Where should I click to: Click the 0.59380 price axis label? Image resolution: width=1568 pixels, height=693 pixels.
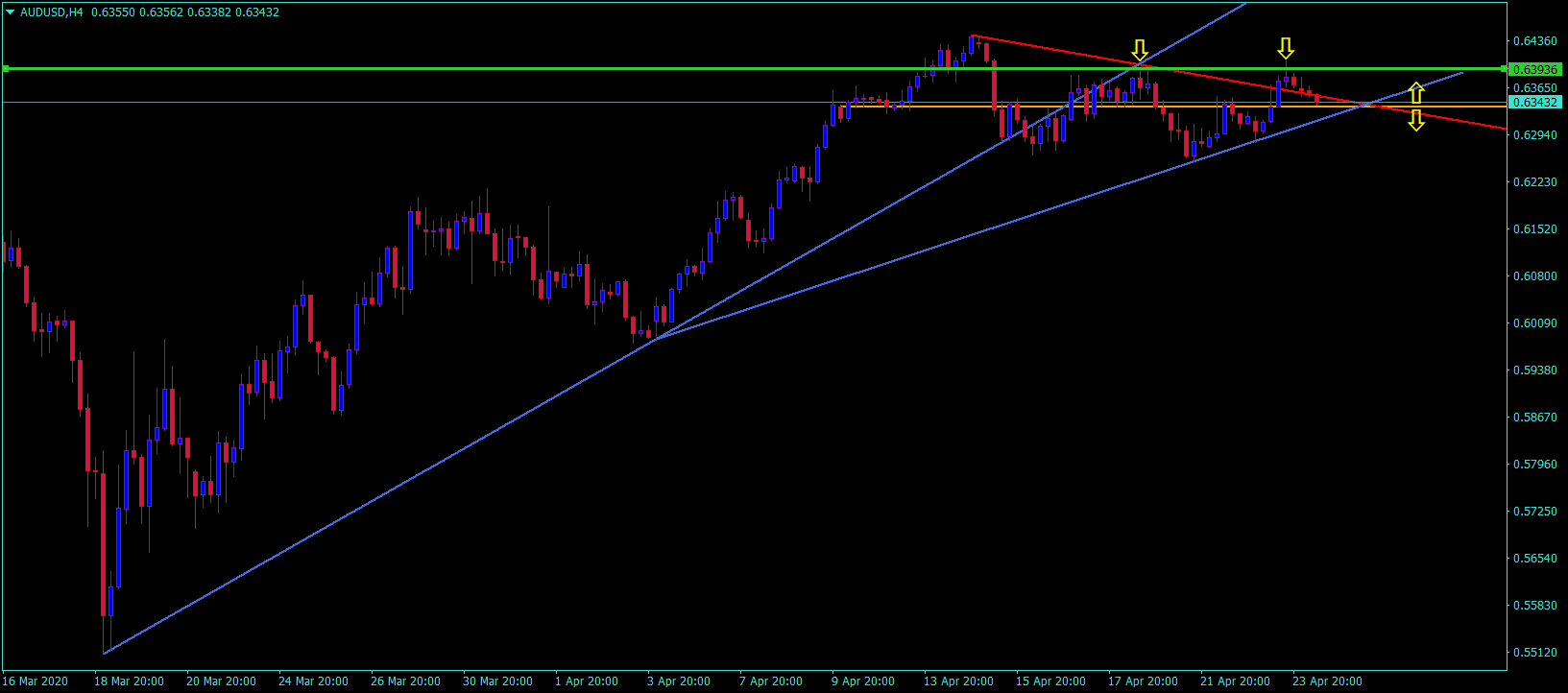pos(1534,370)
